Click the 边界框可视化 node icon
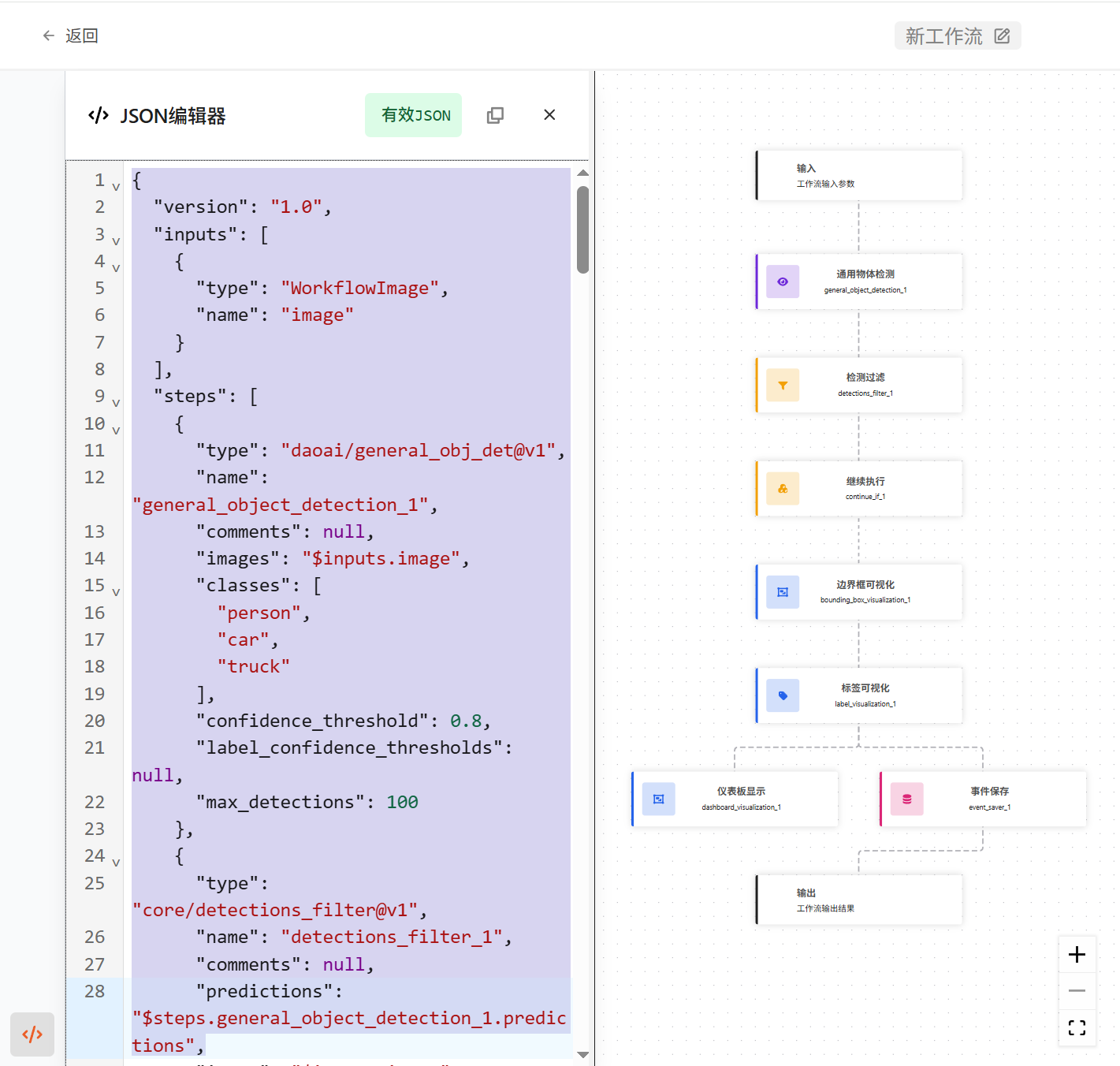Viewport: 1120px width, 1066px height. [x=782, y=592]
